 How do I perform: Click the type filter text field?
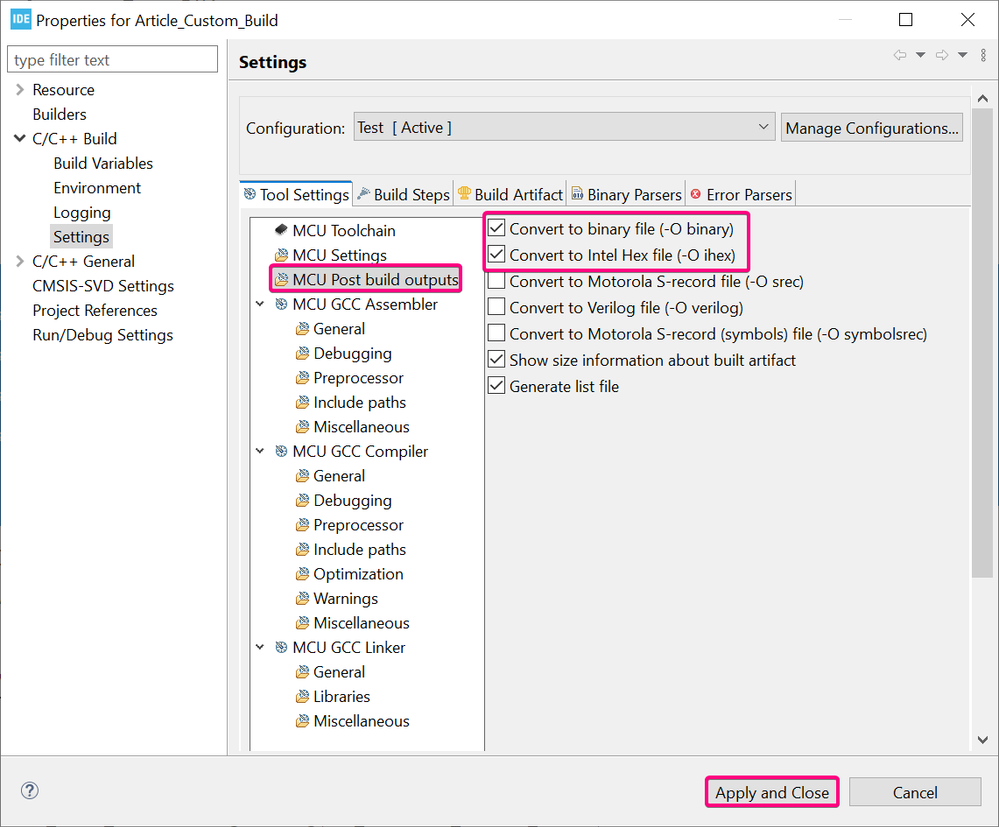[113, 60]
